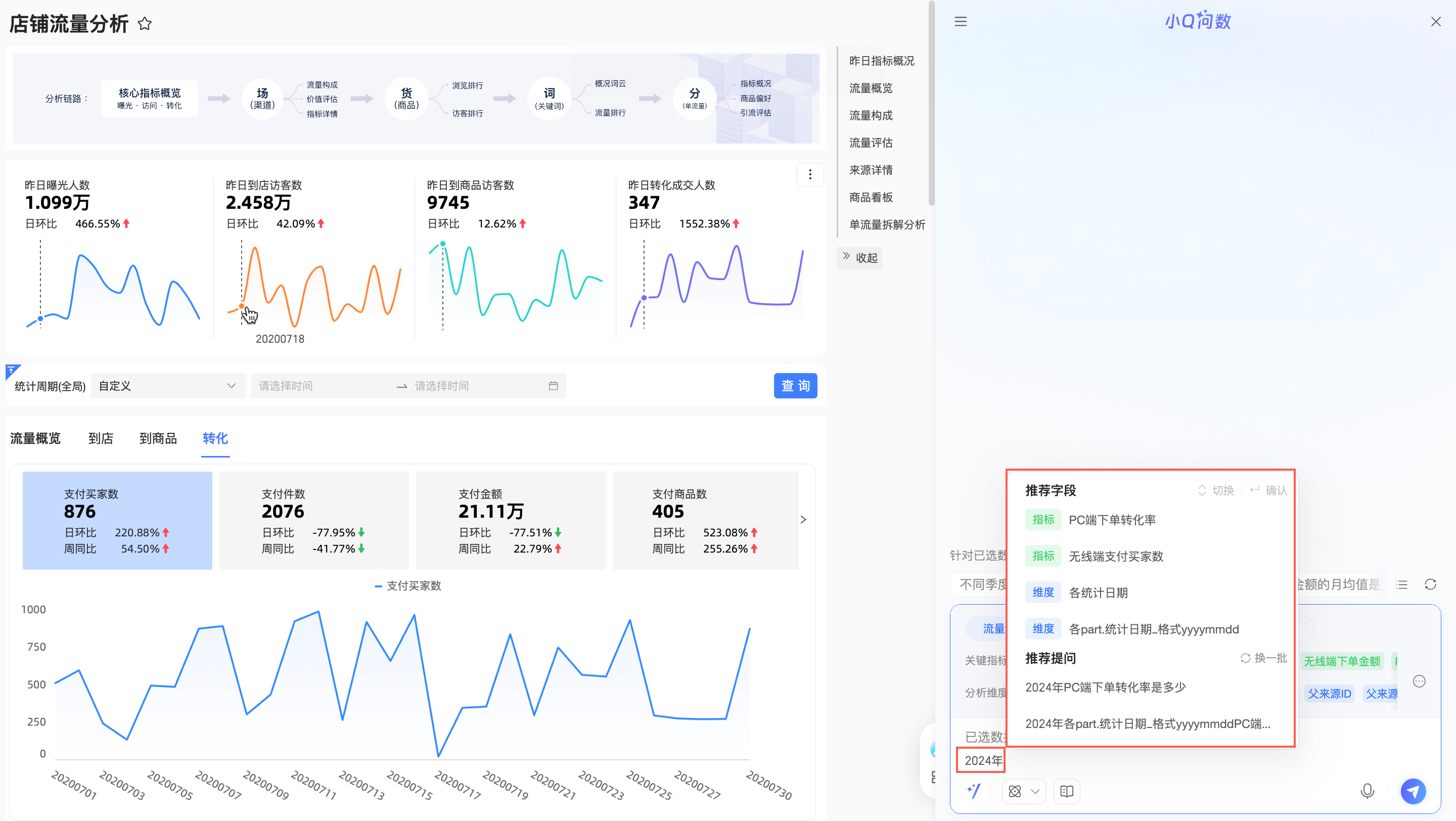
Task: Switch to the 到商品 tab
Action: click(x=158, y=438)
